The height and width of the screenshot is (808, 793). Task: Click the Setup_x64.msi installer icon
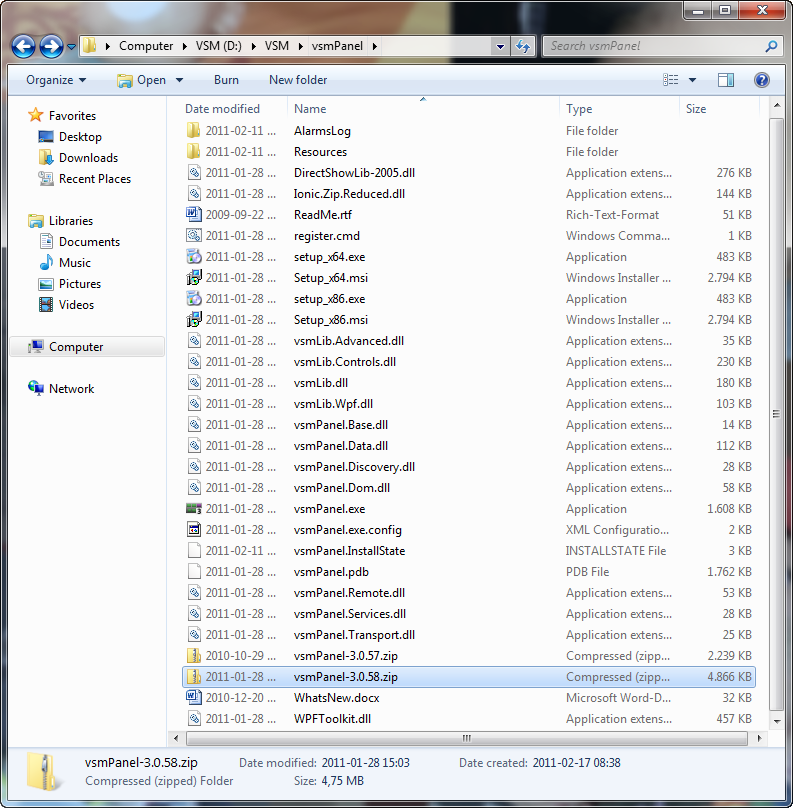194,278
